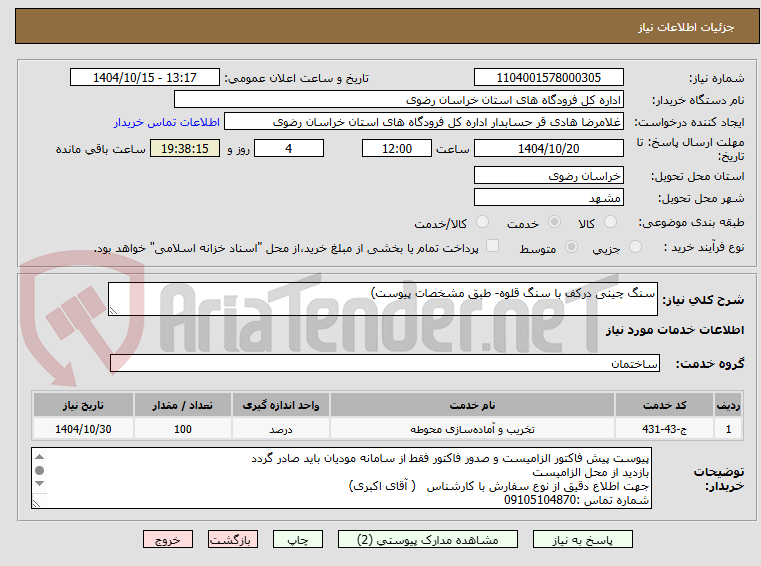Open اطلاعات تماس خریدار link
Viewport: 761px width, 566px height.
tap(167, 122)
